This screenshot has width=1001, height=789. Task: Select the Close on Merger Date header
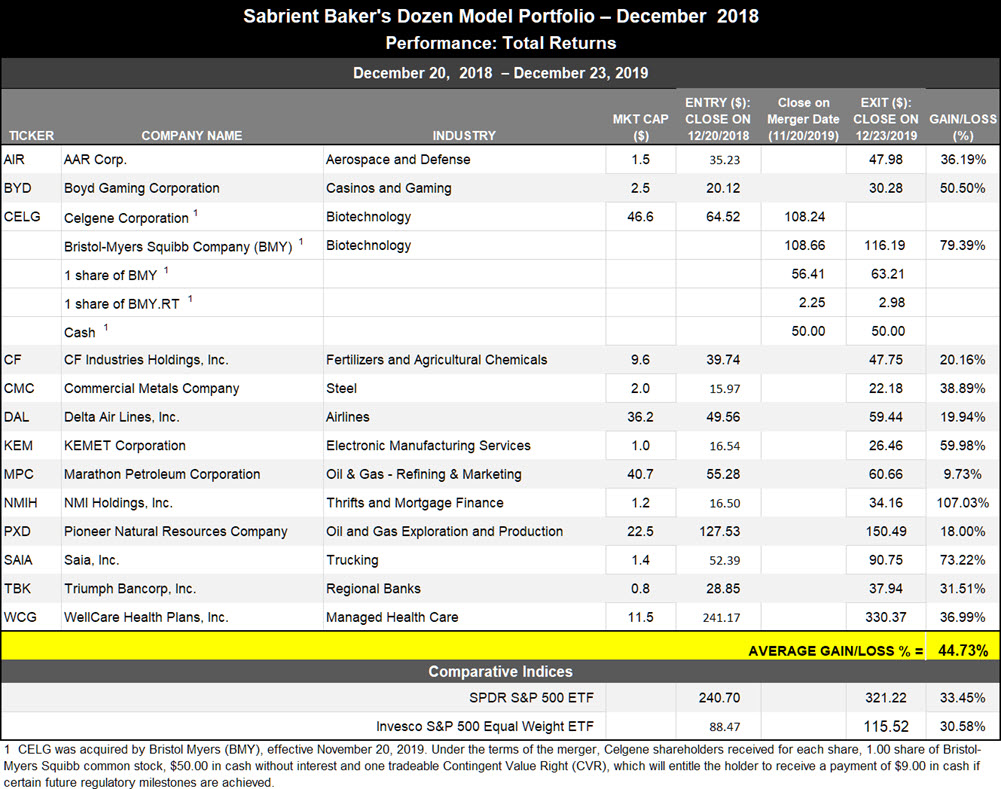click(x=803, y=119)
